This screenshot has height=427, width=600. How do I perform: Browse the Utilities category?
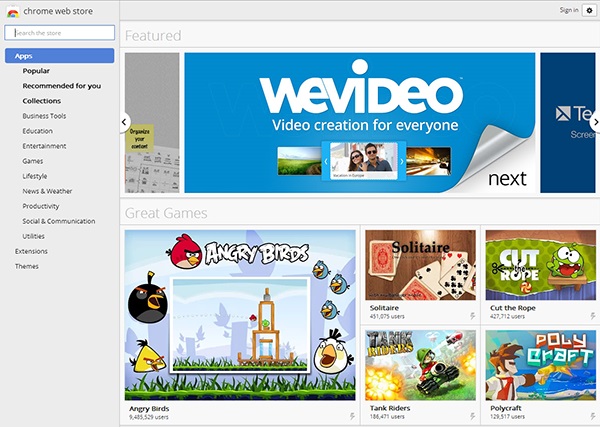pos(33,236)
